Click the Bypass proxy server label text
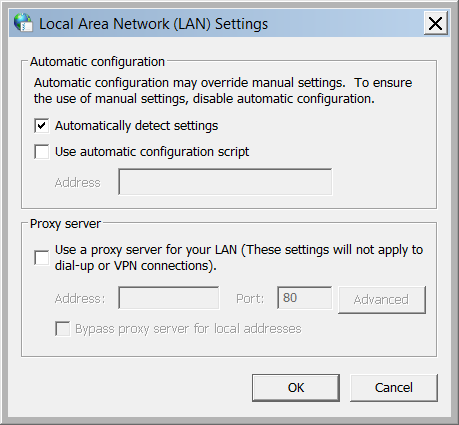The height and width of the screenshot is (425, 459). click(188, 329)
